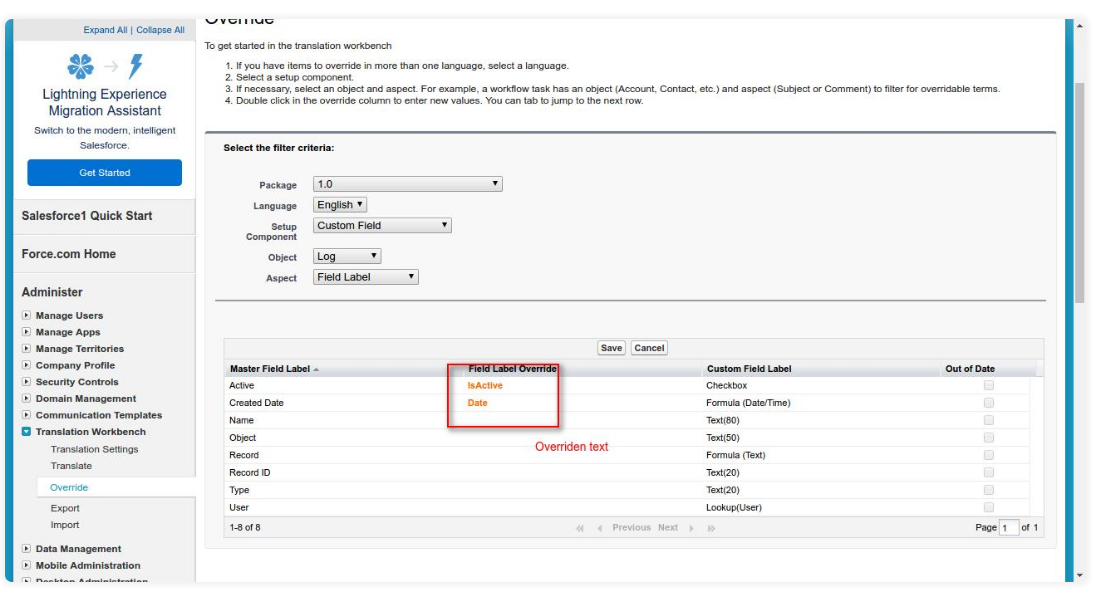This screenshot has height=609, width=1117.
Task: Click the page vertical scrollbar
Action: [x=1079, y=193]
